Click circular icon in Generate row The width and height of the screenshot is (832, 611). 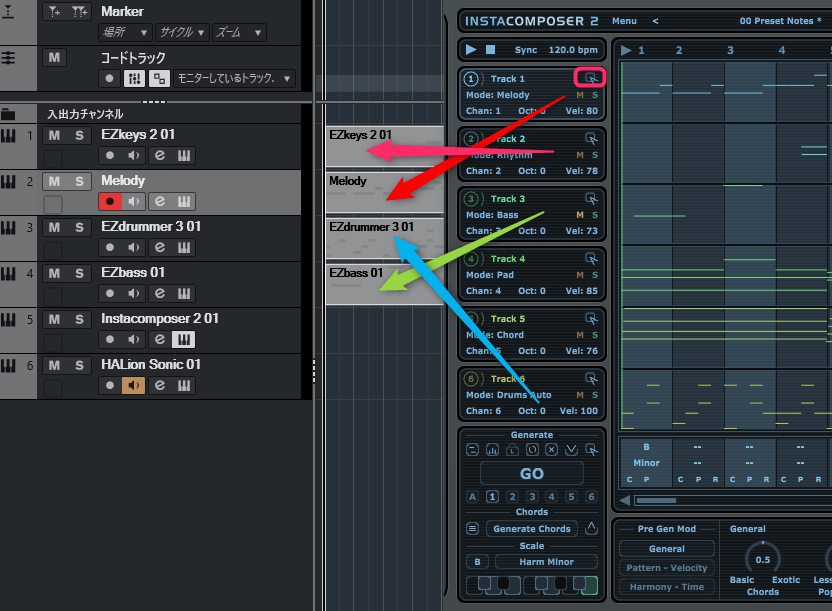532,450
